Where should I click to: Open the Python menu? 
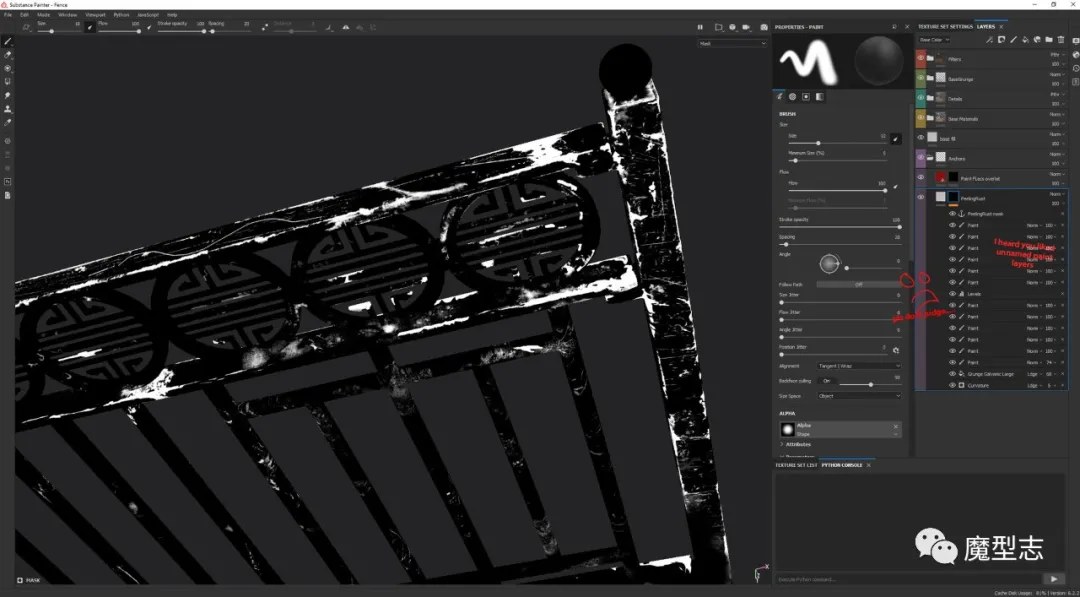click(121, 14)
